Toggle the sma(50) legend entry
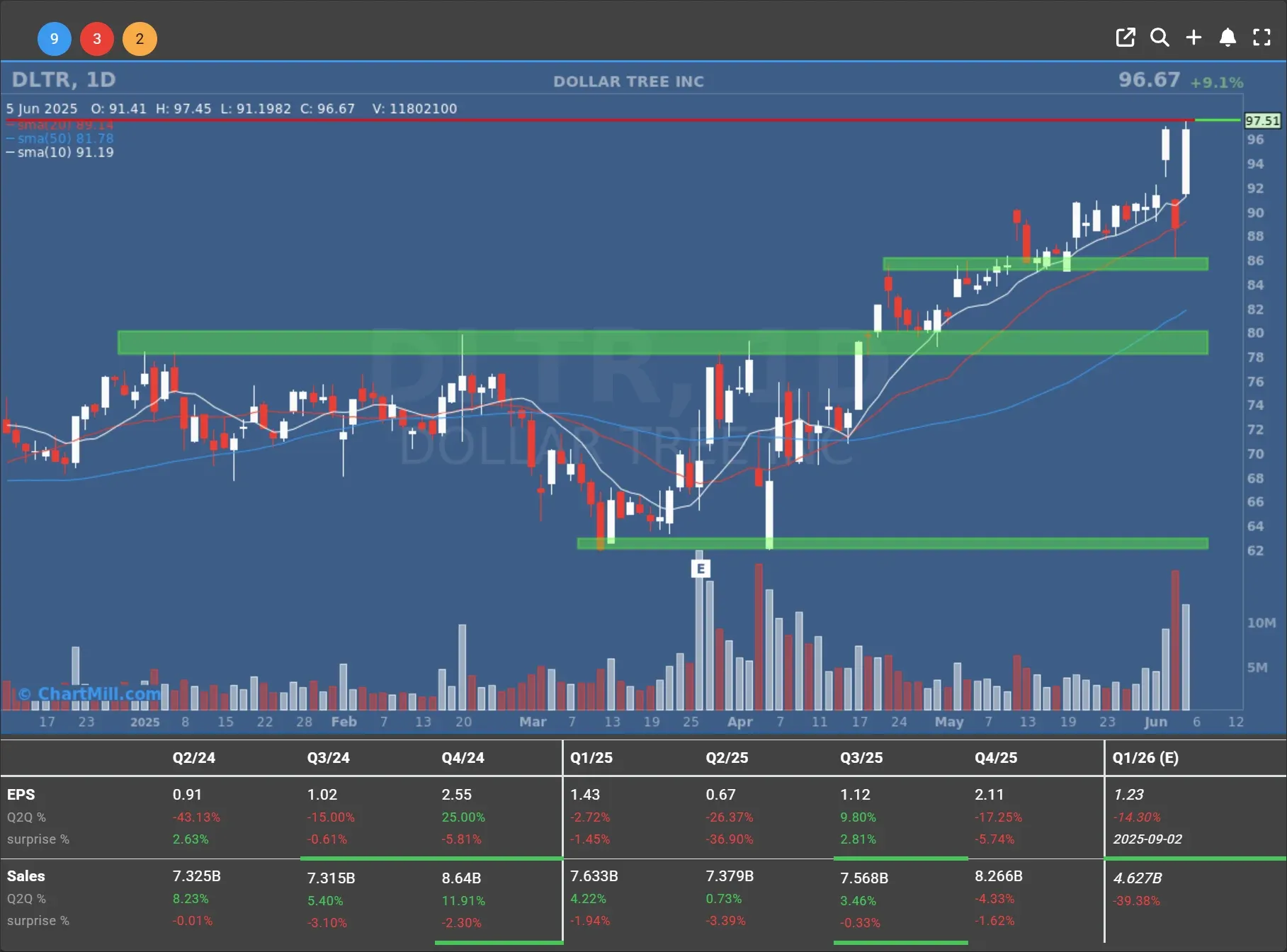Screen dimensions: 1287x952 point(65,138)
